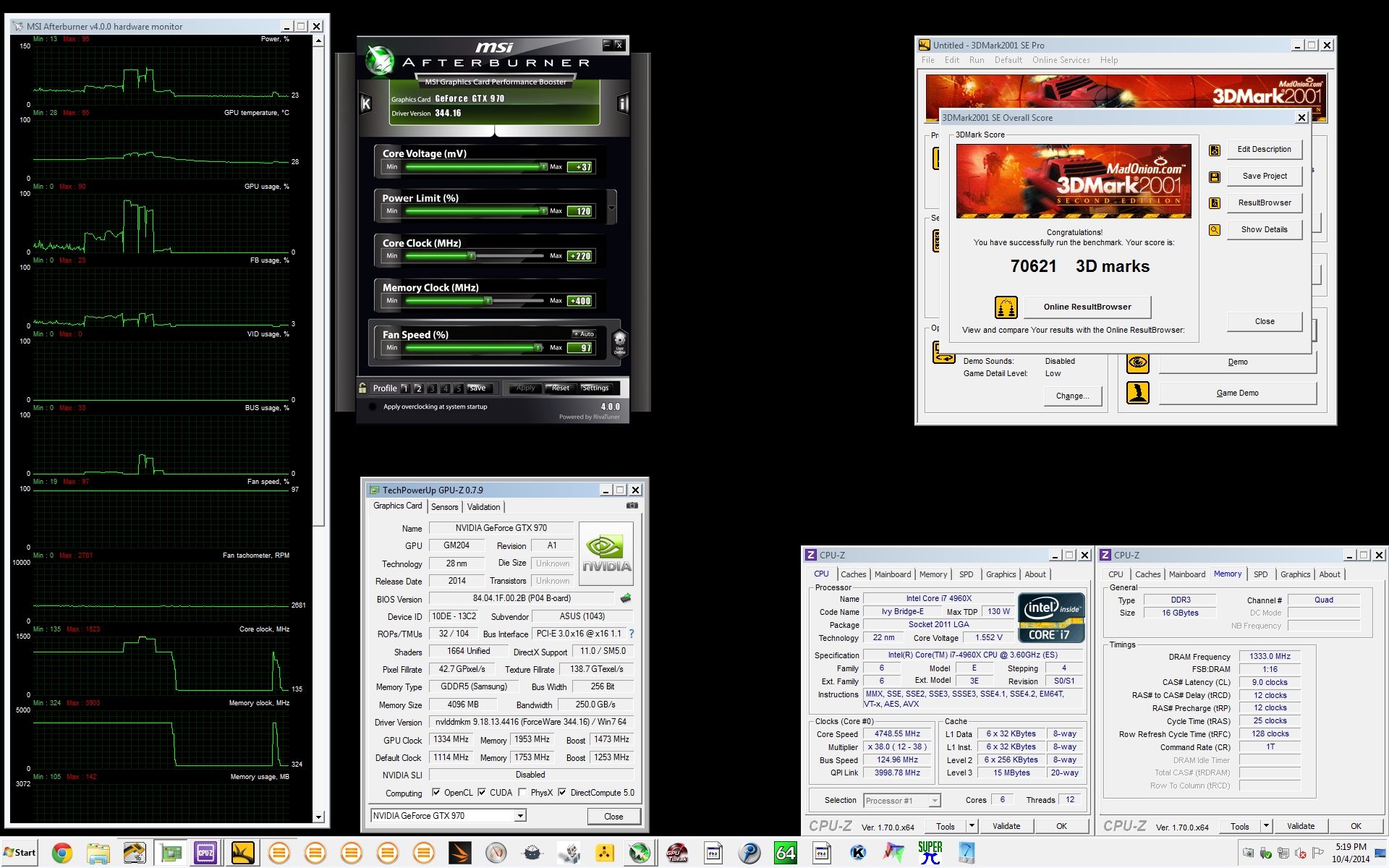This screenshot has height=868, width=1389.
Task: Open Windows Explorer folder icon in taskbar
Action: click(98, 854)
